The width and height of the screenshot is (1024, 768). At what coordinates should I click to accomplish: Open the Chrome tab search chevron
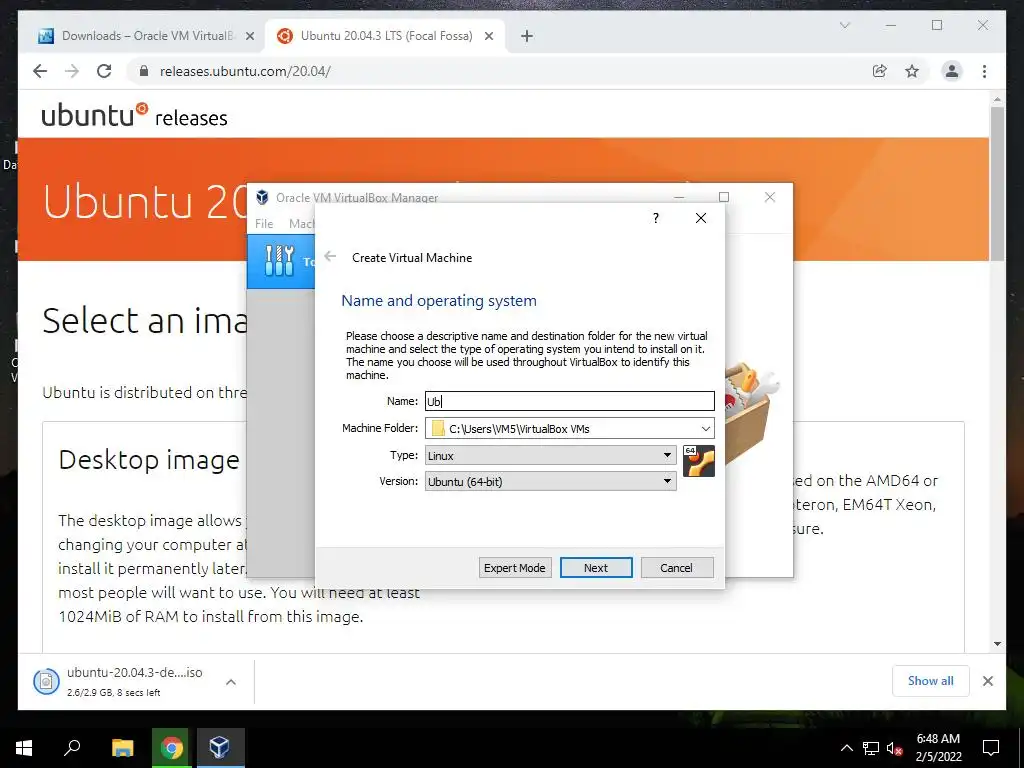coord(844,25)
